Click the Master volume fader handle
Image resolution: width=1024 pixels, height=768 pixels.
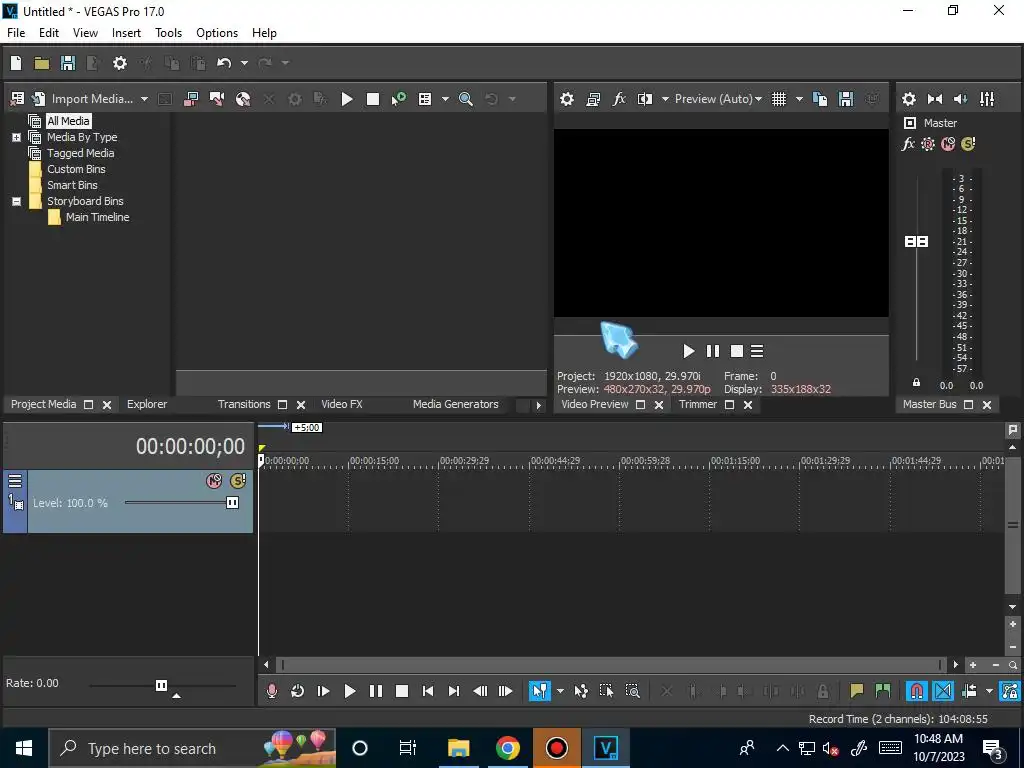coord(916,242)
